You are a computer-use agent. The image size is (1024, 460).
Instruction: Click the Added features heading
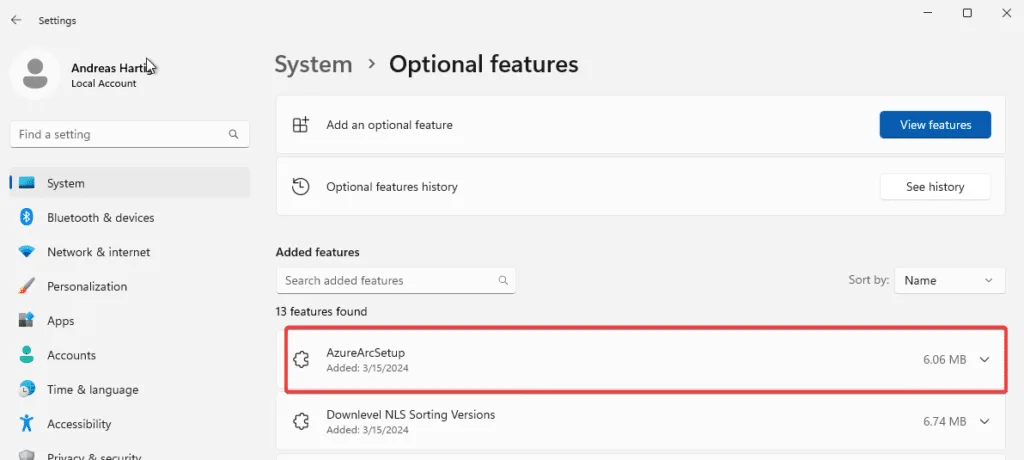[317, 252]
